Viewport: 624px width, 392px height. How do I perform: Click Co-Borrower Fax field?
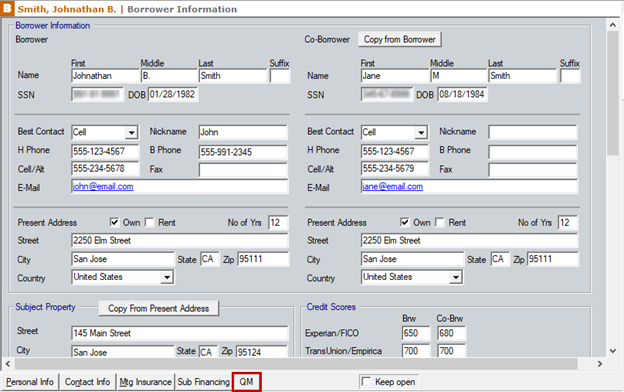point(533,170)
